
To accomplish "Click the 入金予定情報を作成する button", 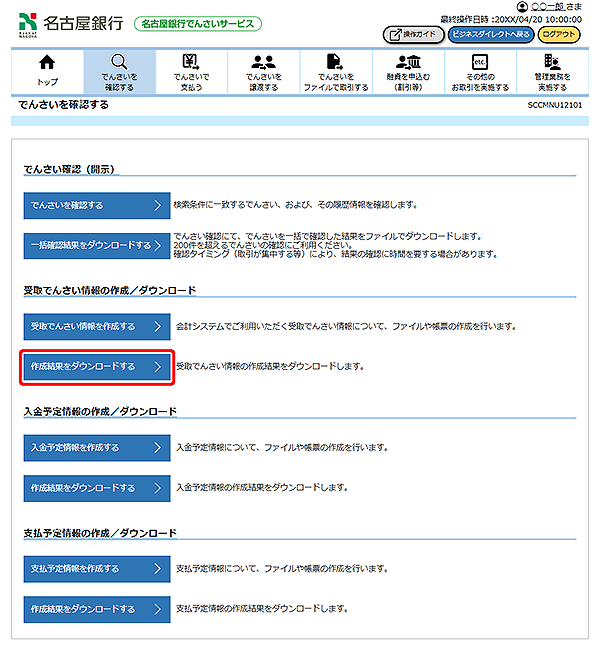I will 97,447.
